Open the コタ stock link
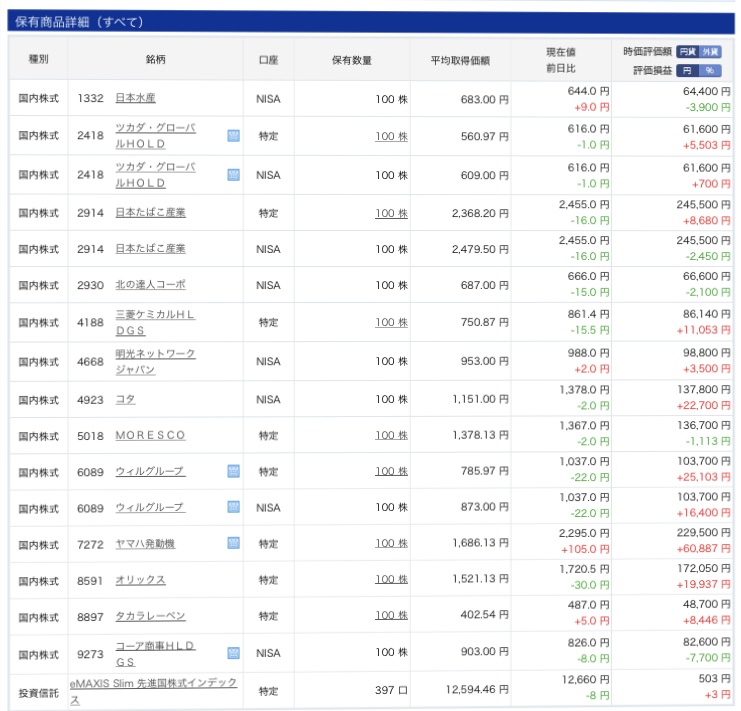 click(x=126, y=400)
